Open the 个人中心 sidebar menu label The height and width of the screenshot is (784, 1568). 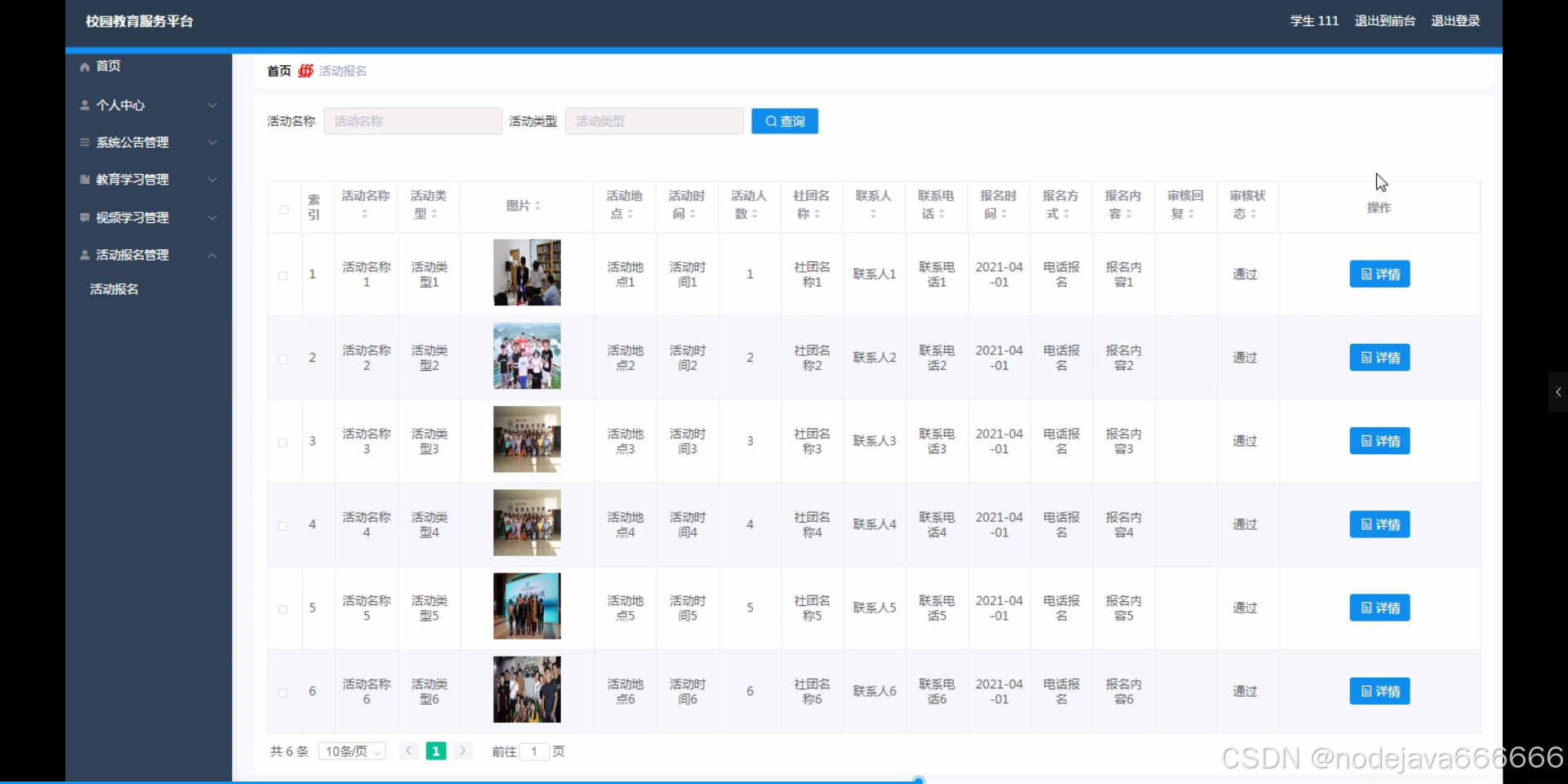[120, 105]
